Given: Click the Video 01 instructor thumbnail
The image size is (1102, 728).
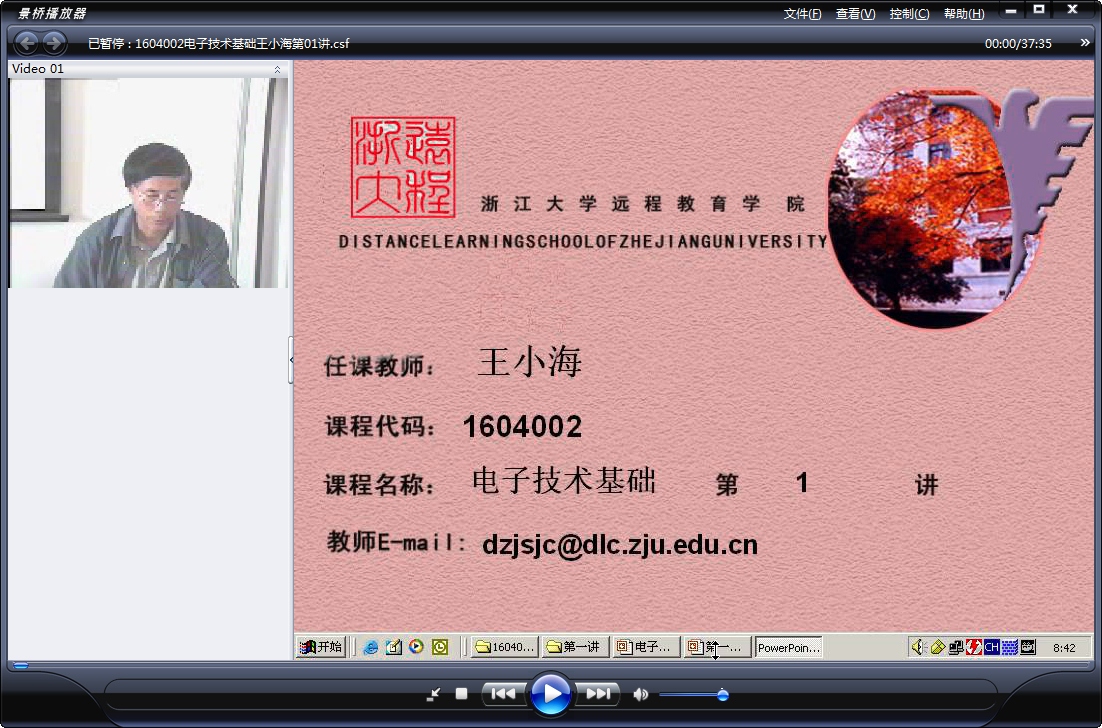Looking at the screenshot, I should 148,183.
